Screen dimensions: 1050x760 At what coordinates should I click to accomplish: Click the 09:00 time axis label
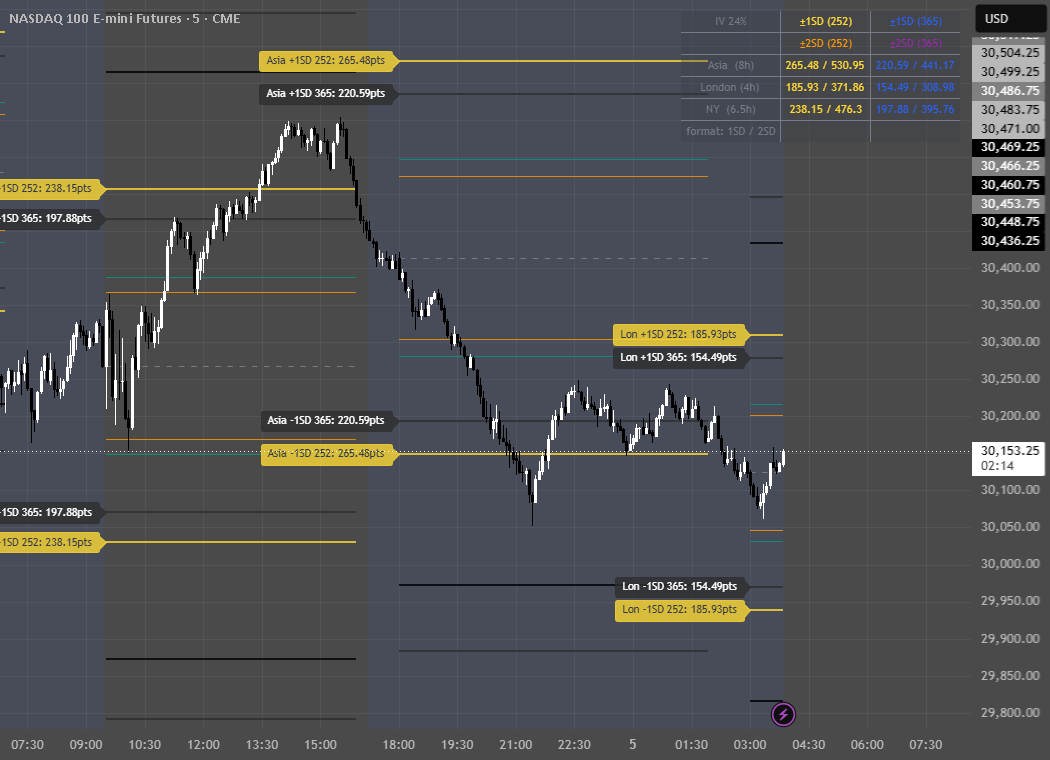(86, 745)
